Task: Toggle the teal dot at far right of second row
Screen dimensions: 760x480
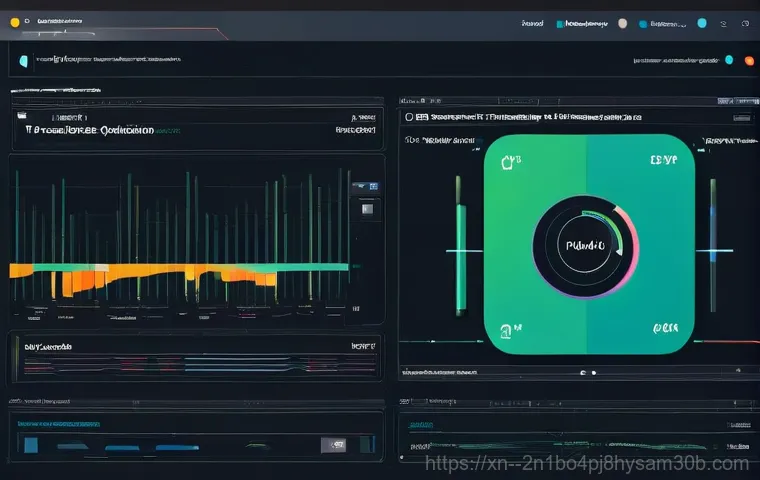Action: 728,60
